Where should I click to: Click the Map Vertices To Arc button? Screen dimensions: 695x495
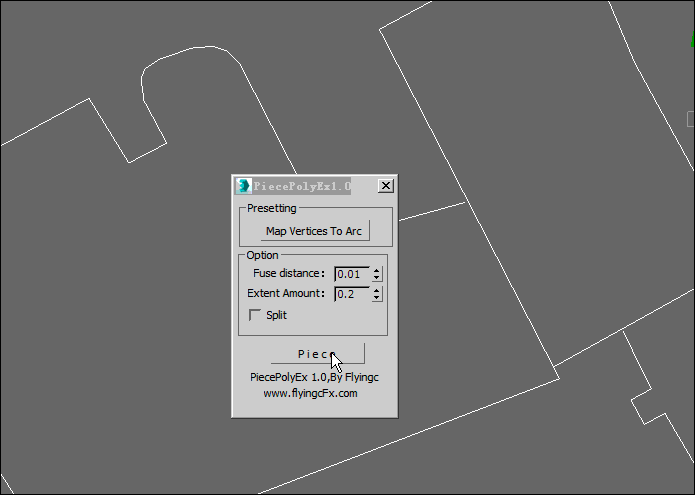pyautogui.click(x=315, y=231)
